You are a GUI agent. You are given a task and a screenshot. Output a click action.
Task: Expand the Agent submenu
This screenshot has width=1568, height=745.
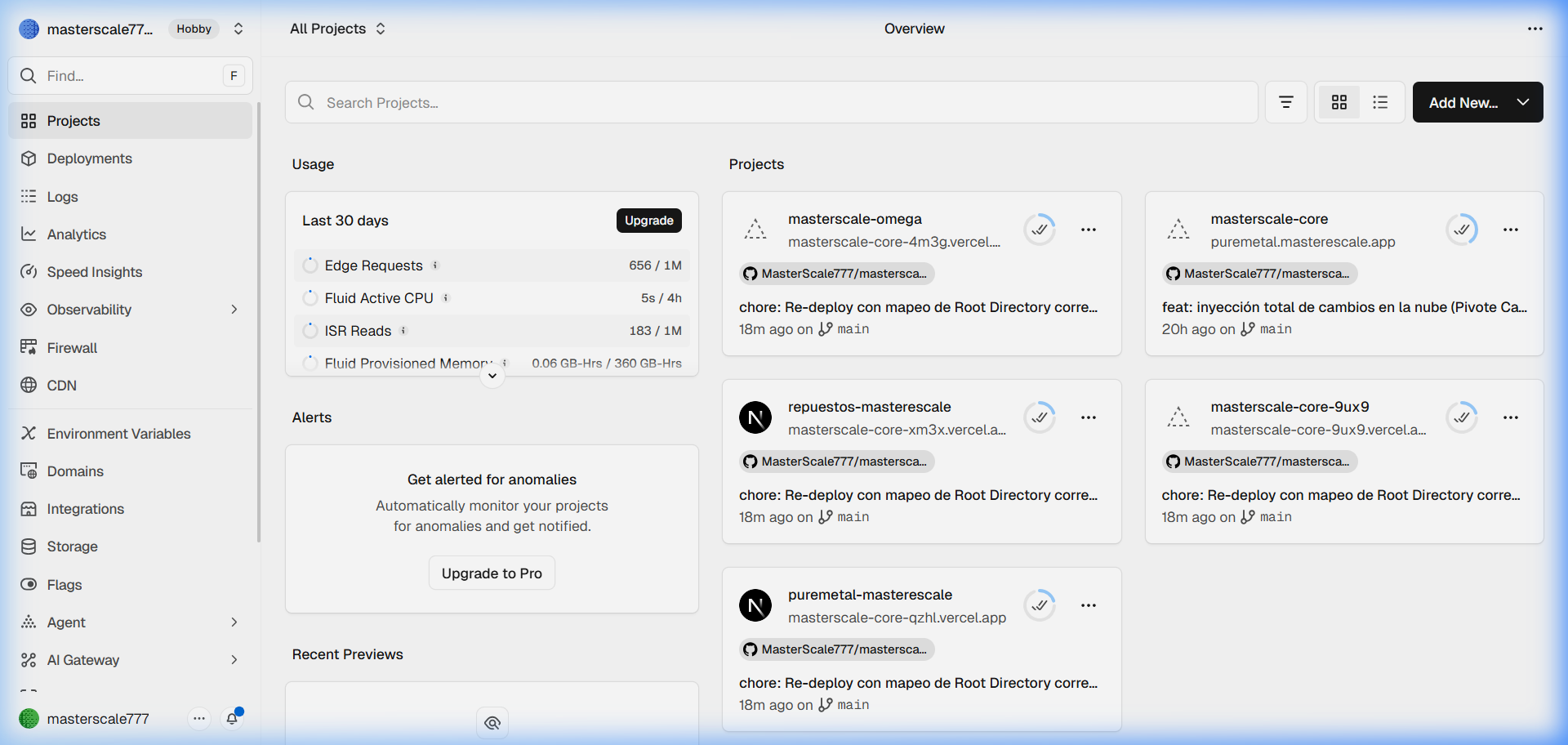click(x=234, y=622)
